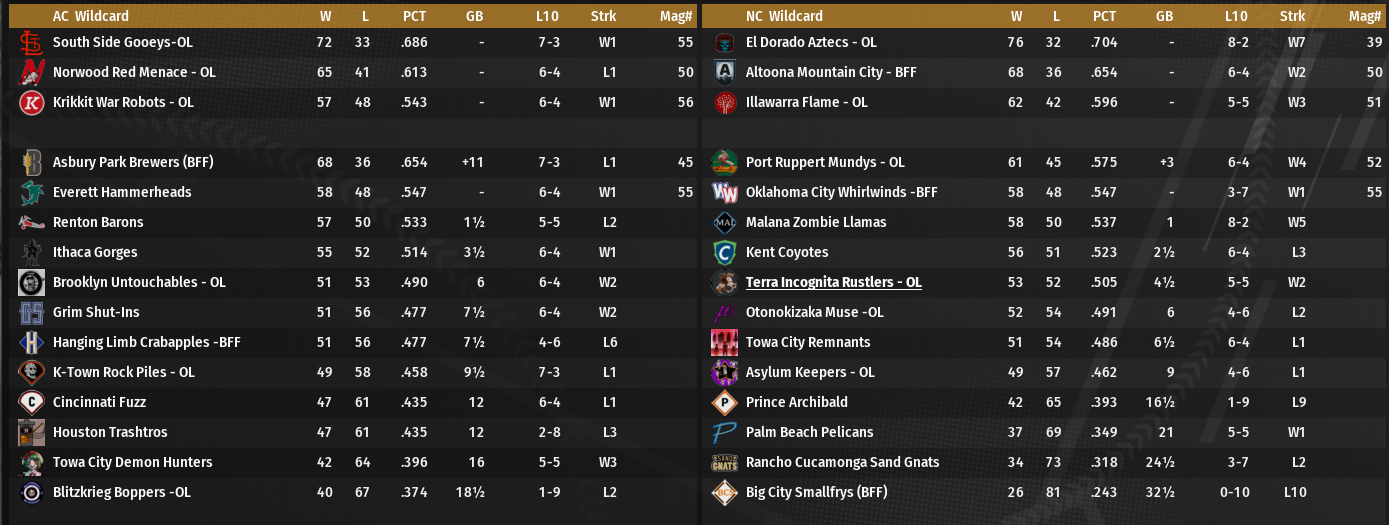Screen dimensions: 1389x525
Task: Sort NC Wildcard by GB column
Action: [x=1164, y=16]
